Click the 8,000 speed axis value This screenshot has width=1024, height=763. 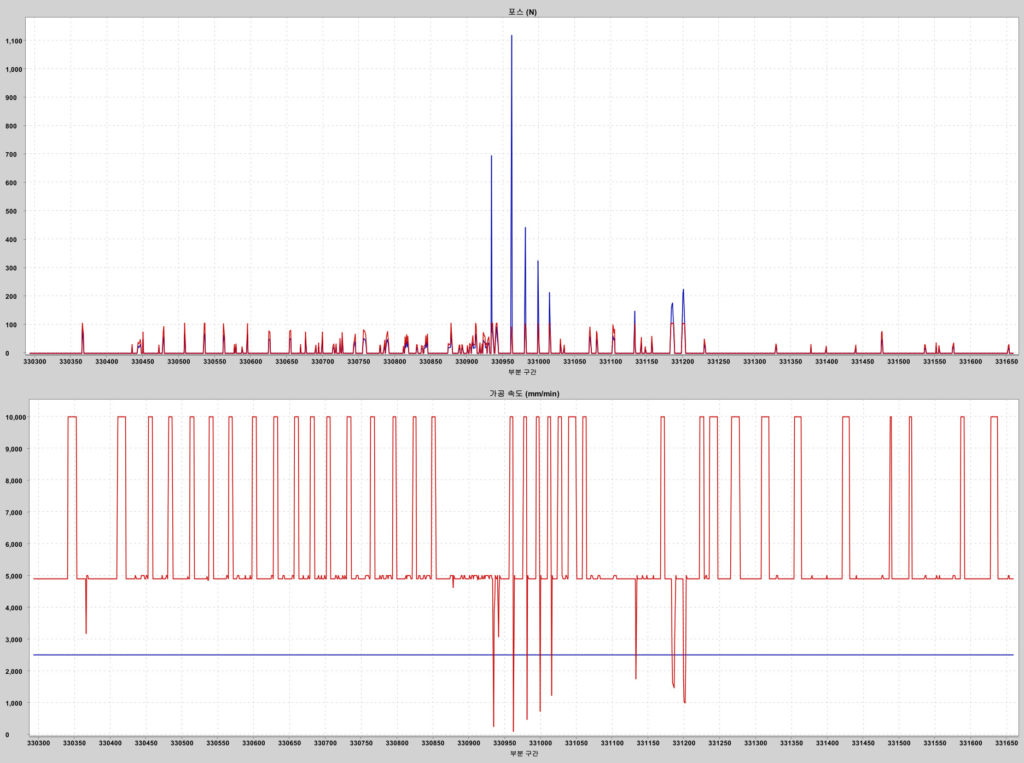[14, 481]
